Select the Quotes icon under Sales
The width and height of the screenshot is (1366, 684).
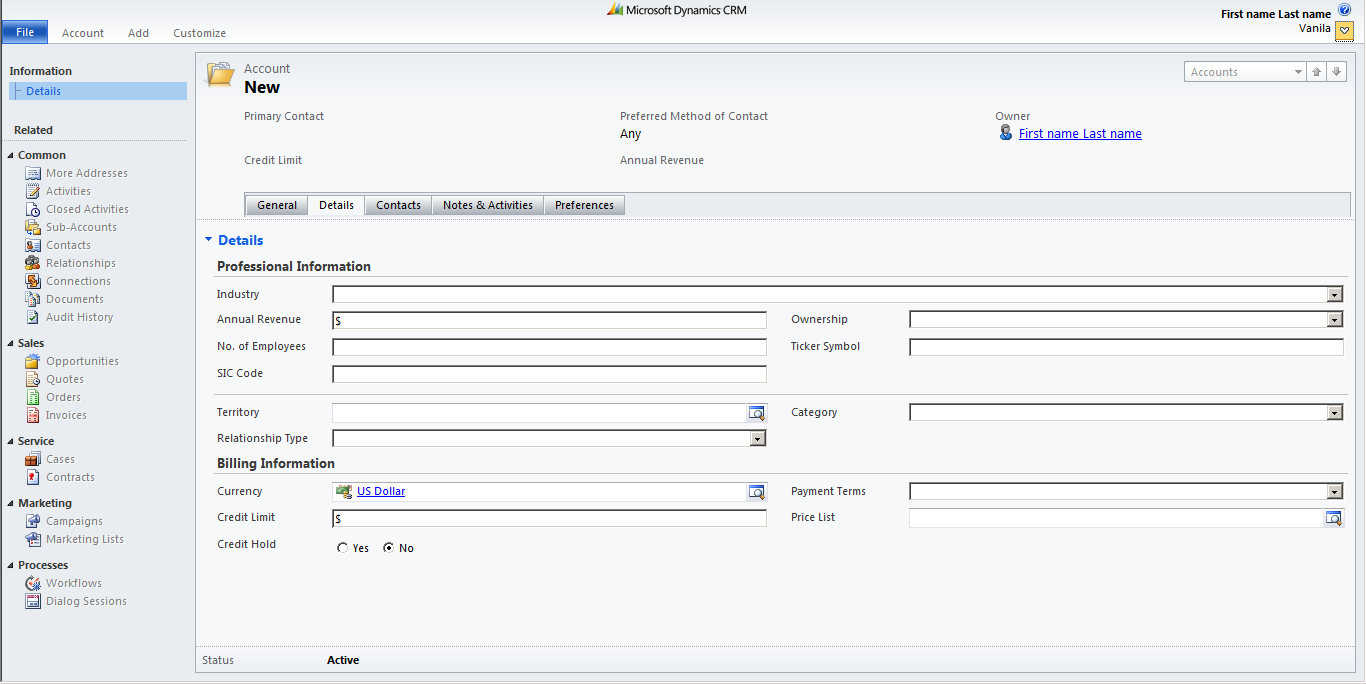(31, 379)
